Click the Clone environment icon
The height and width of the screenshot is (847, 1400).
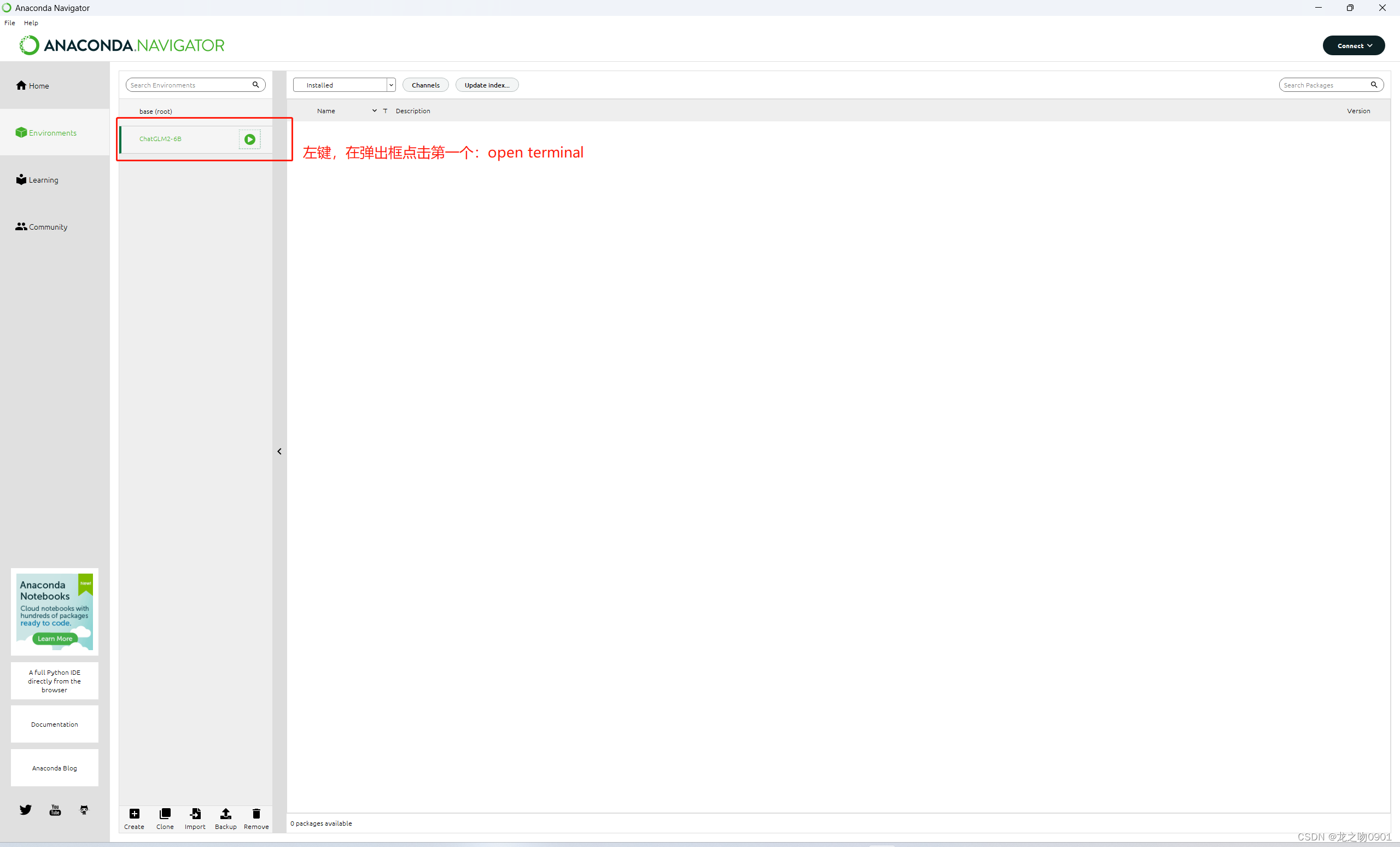[164, 814]
